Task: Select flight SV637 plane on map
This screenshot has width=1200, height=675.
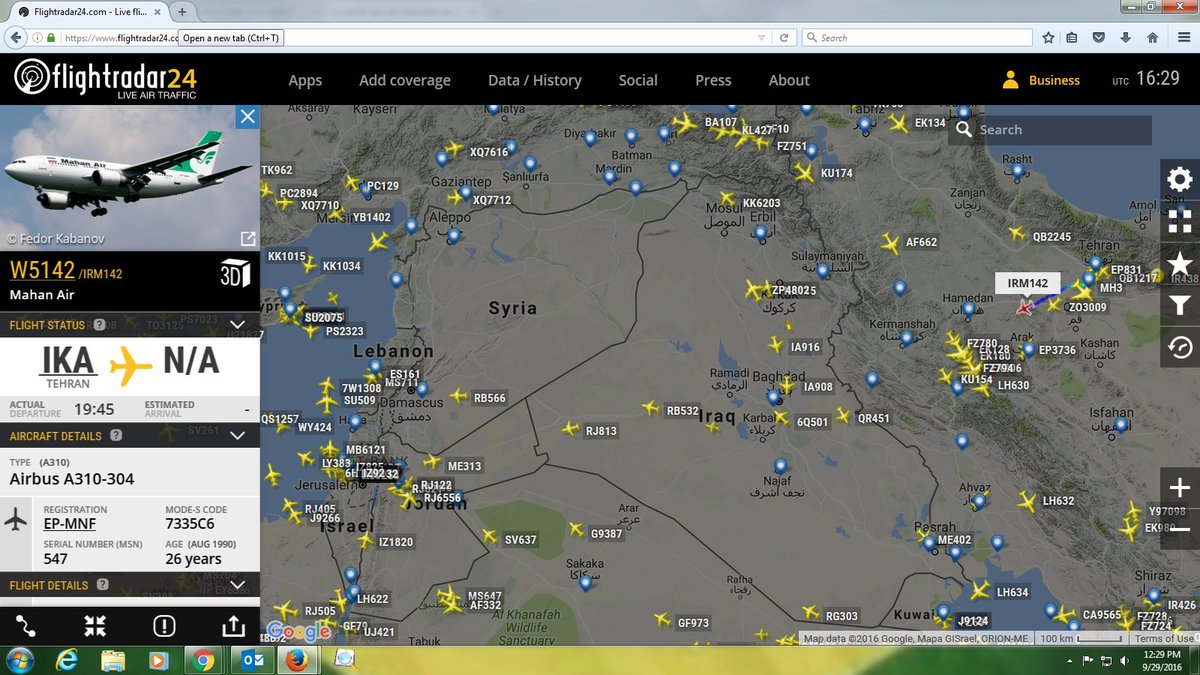Action: [489, 536]
